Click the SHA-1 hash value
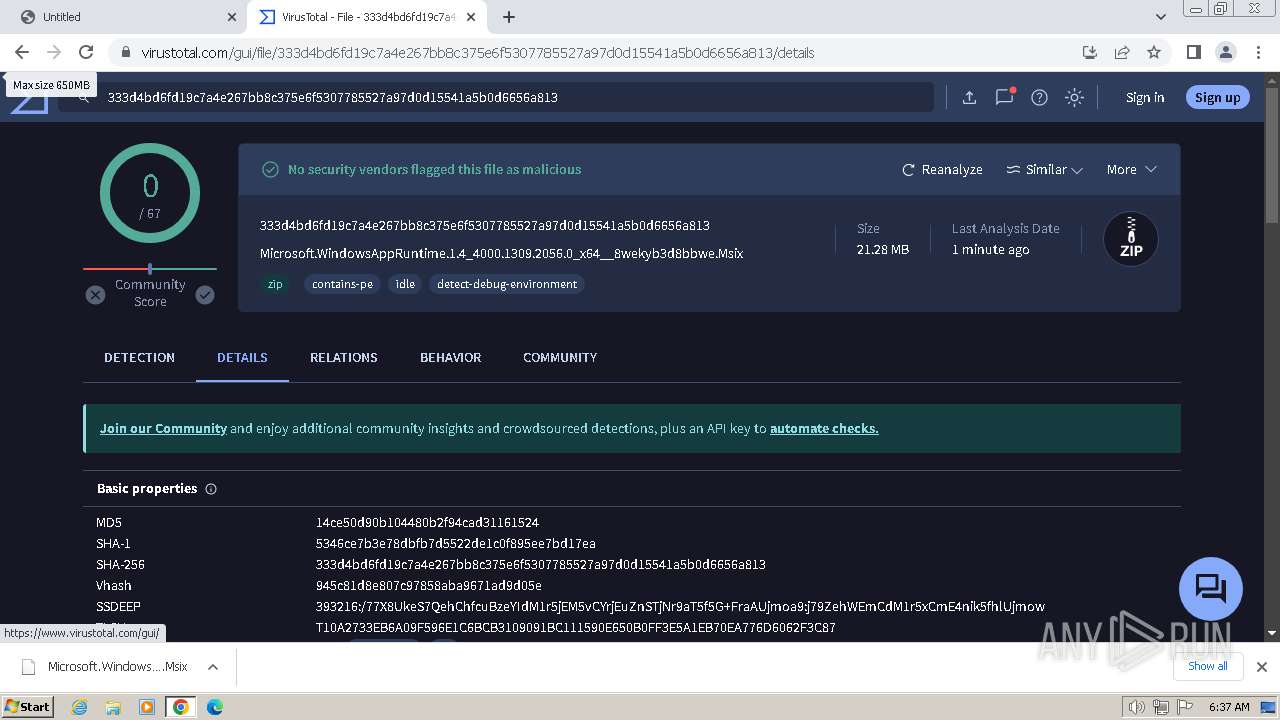Screen dimensions: 1280x720 (455, 544)
